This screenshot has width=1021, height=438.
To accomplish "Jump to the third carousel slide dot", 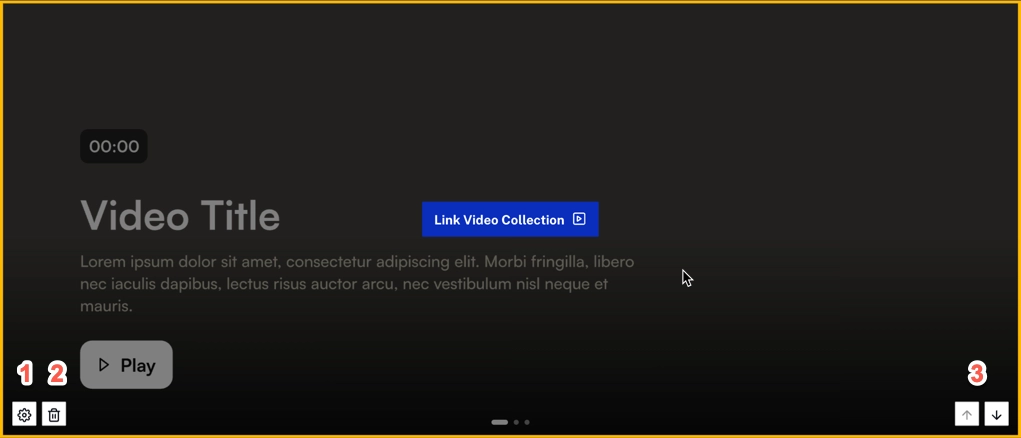I will [527, 422].
